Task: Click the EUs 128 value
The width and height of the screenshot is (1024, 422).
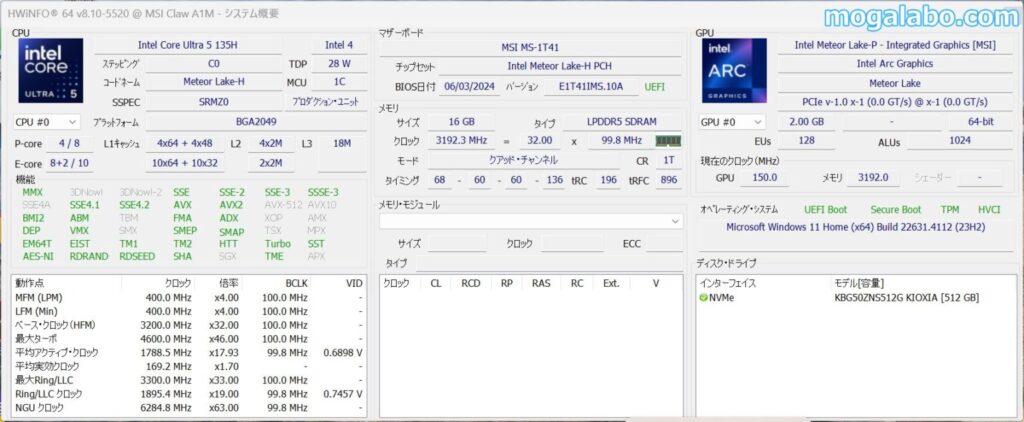Action: click(806, 141)
